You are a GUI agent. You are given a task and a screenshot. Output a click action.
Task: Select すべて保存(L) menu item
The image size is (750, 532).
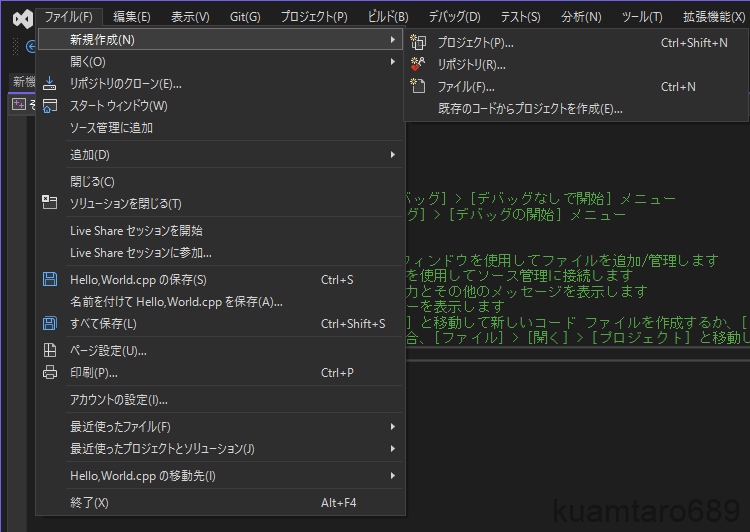tap(220, 323)
